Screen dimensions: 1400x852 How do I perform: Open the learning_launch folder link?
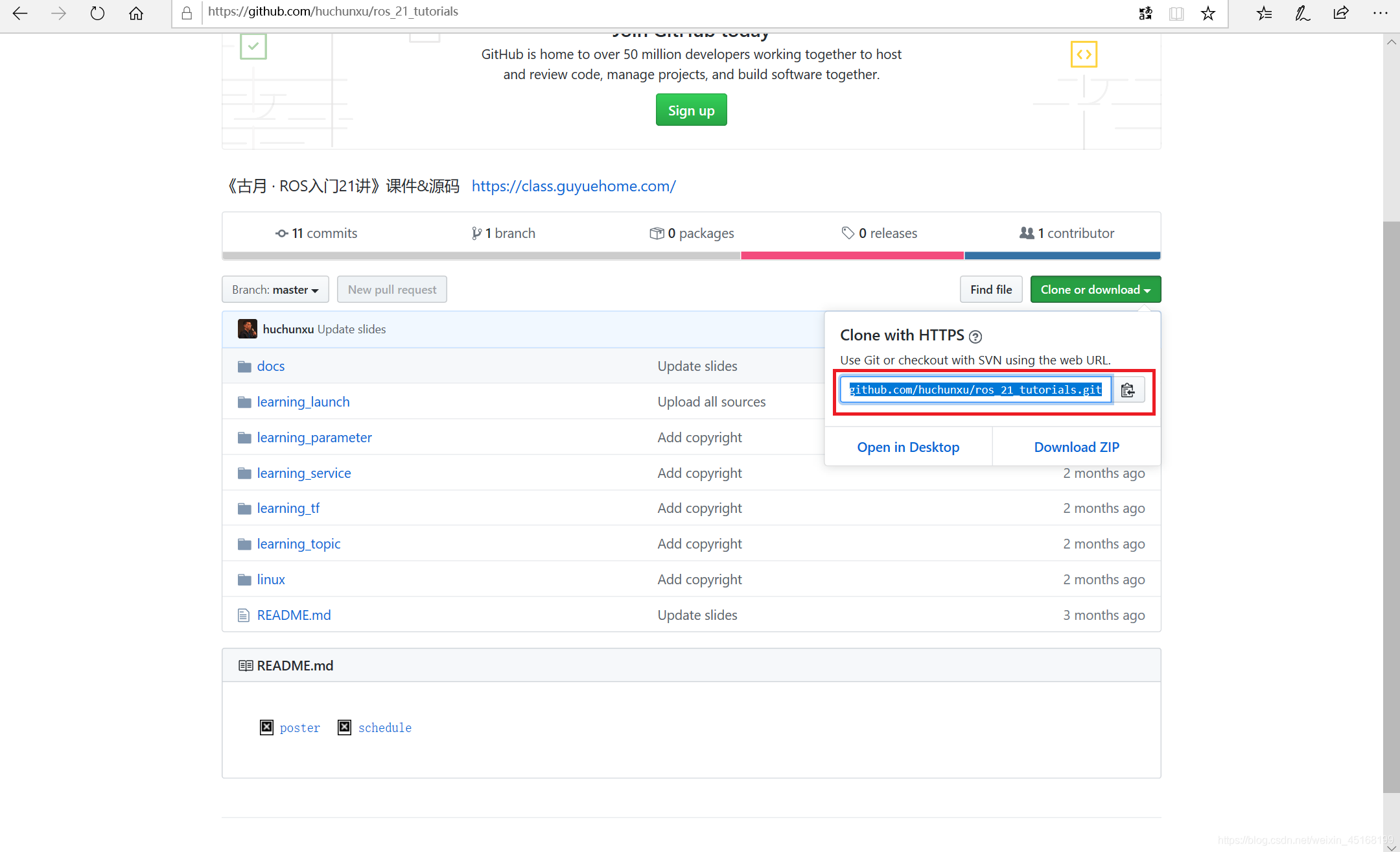pyautogui.click(x=303, y=401)
